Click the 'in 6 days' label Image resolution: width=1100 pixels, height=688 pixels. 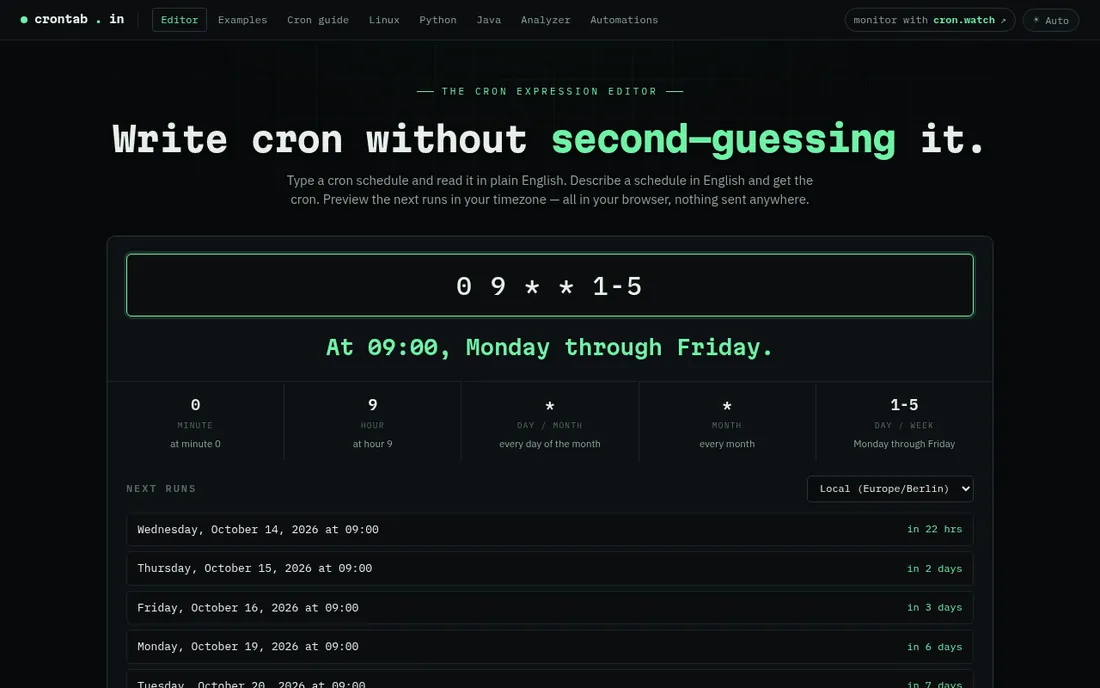[934, 647]
